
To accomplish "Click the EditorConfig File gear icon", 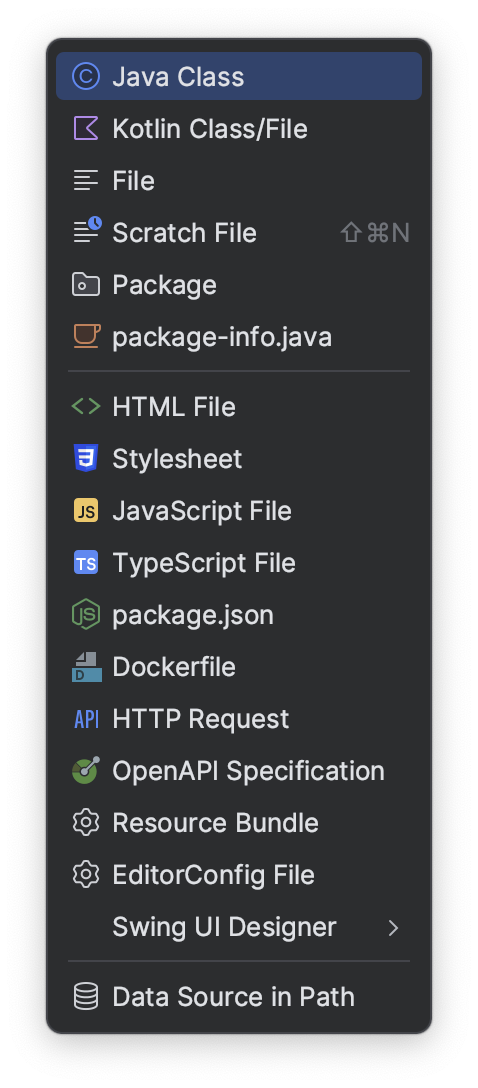I will (86, 875).
